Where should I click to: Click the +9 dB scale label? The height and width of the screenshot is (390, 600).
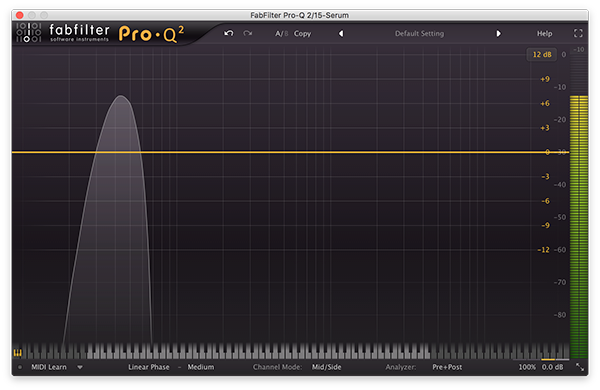(x=545, y=79)
